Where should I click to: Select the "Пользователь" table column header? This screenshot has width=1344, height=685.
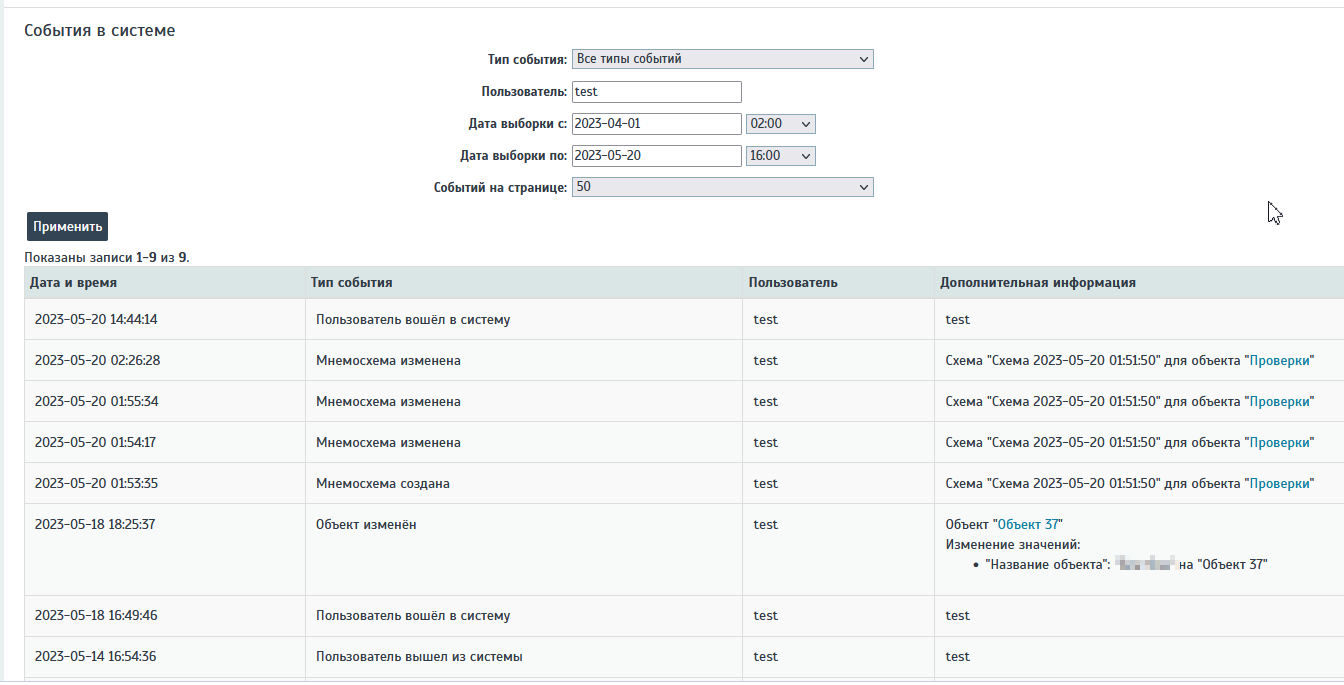(792, 283)
